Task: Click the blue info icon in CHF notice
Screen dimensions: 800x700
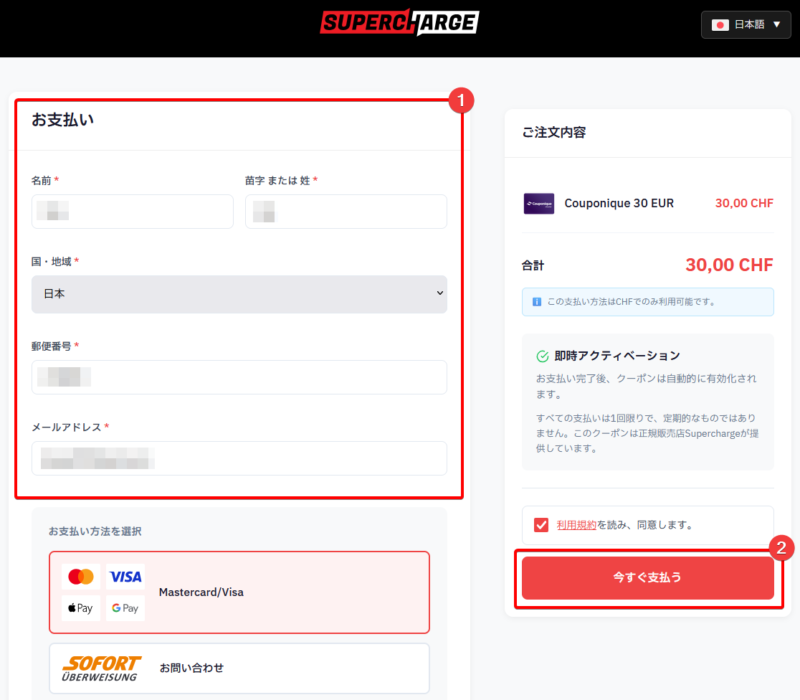Action: (536, 301)
